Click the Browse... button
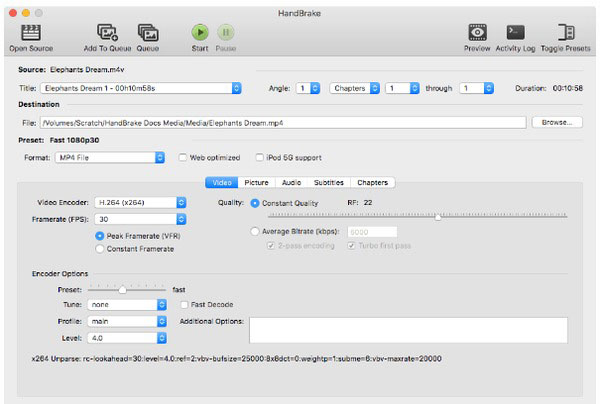 pyautogui.click(x=557, y=122)
